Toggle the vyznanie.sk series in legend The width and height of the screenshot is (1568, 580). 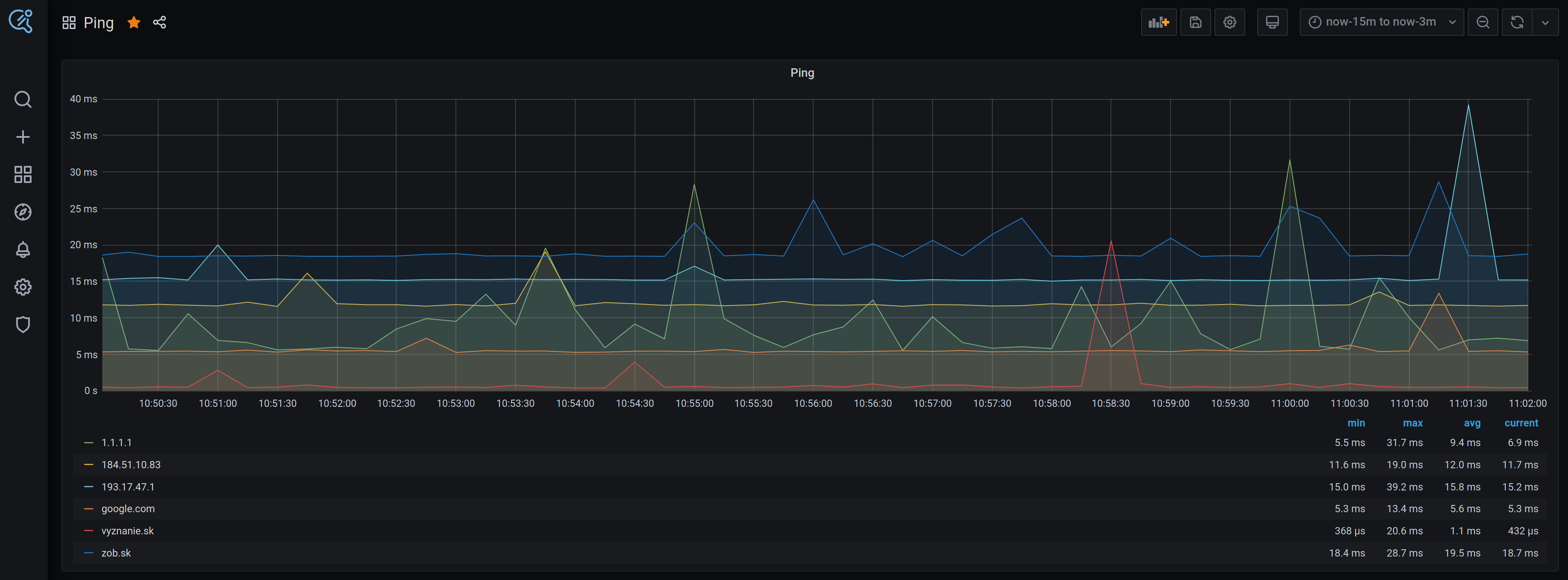tap(127, 531)
